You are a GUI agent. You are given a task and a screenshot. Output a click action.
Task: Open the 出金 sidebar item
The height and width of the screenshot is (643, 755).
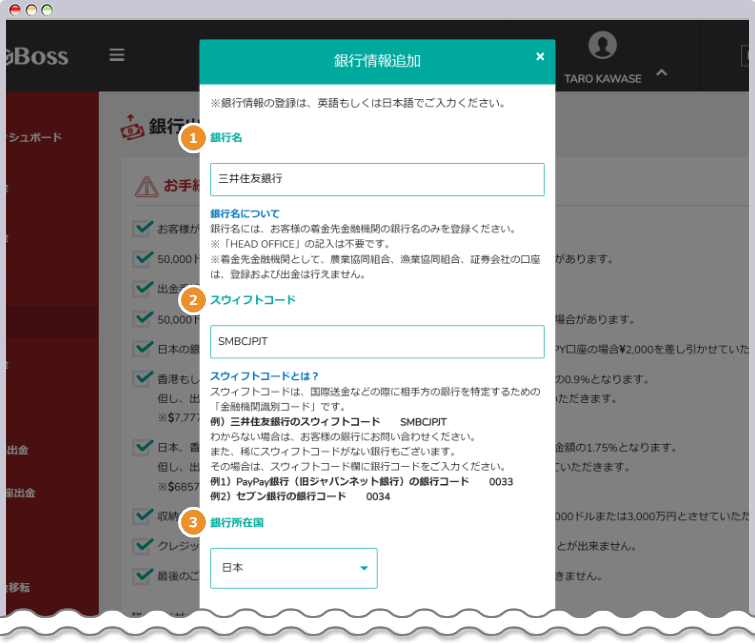17,450
